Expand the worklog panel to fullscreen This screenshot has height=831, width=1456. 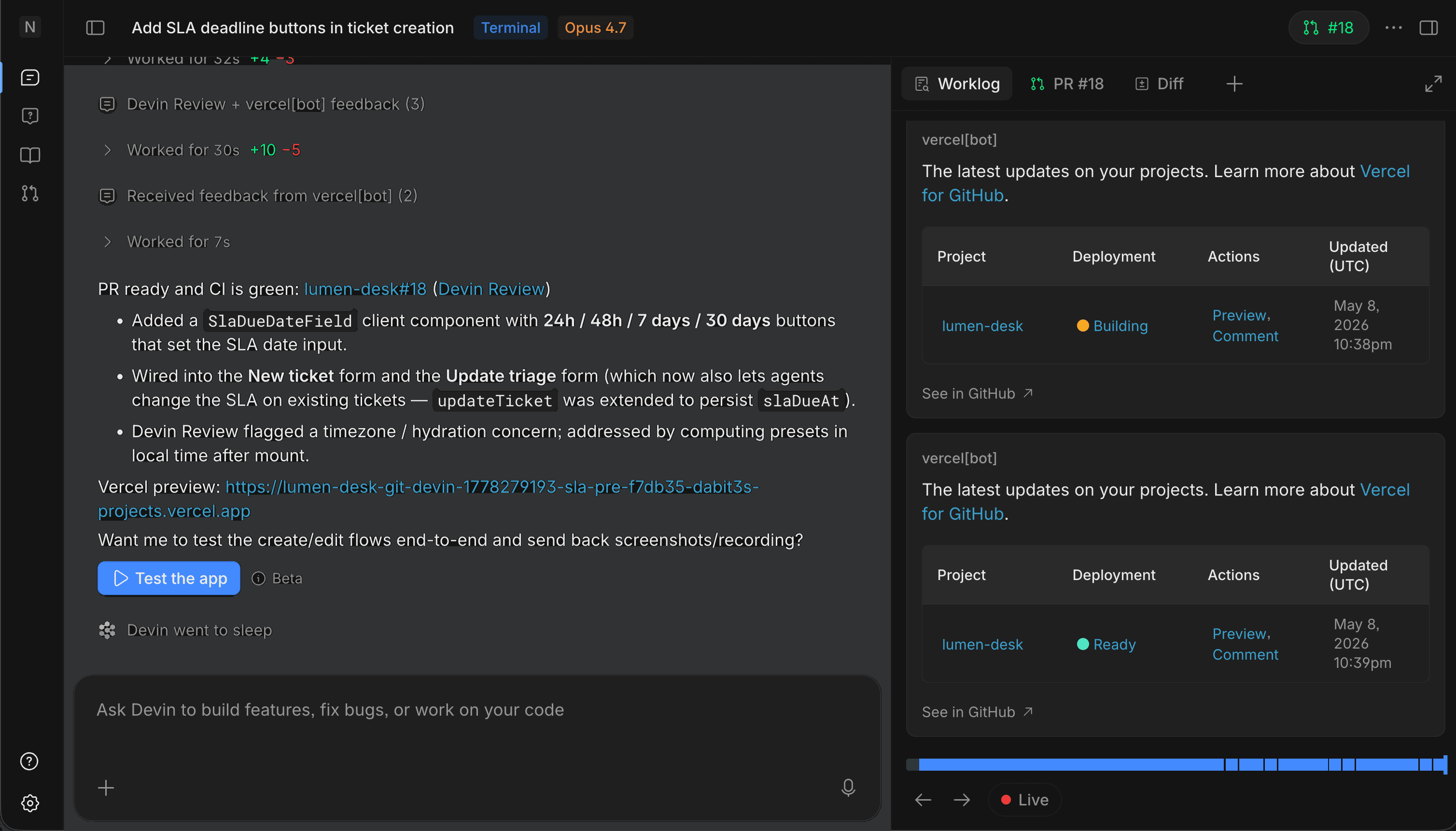(x=1433, y=84)
